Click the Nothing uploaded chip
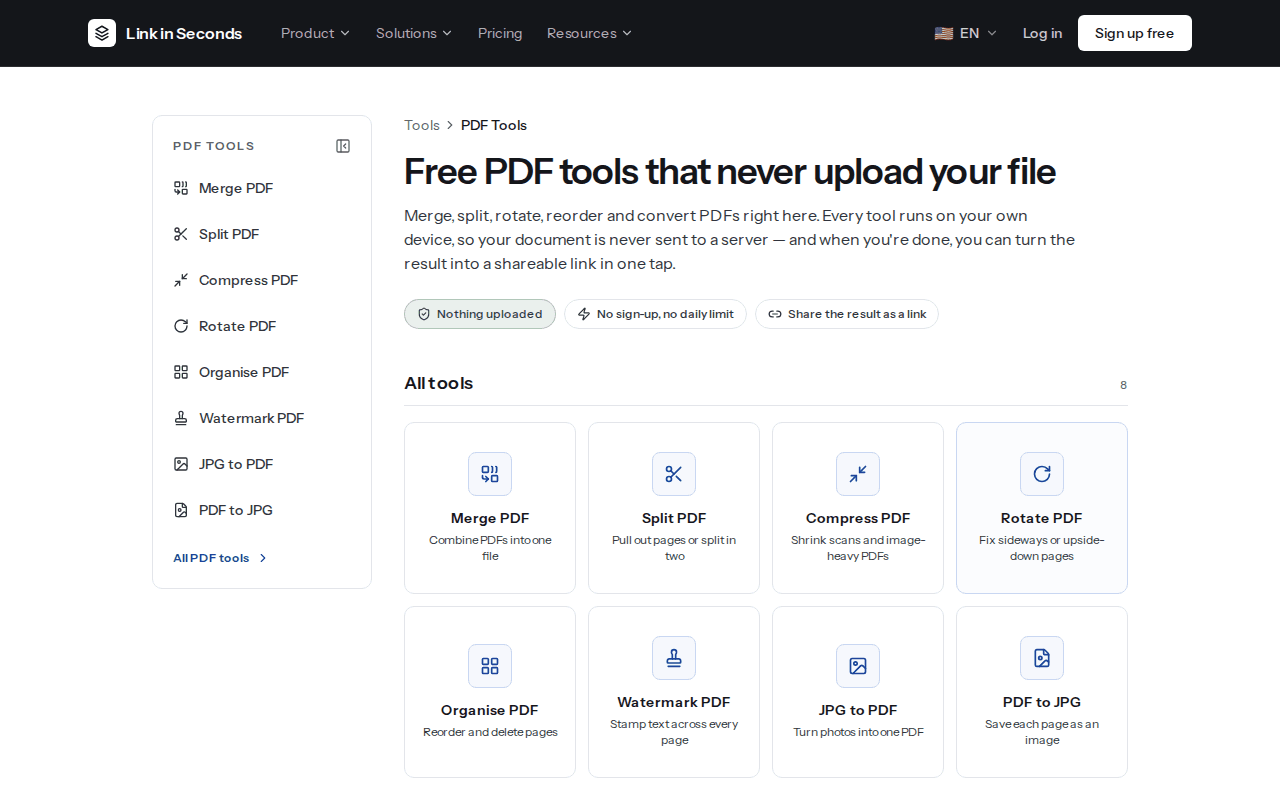Image resolution: width=1280 pixels, height=800 pixels. click(480, 314)
